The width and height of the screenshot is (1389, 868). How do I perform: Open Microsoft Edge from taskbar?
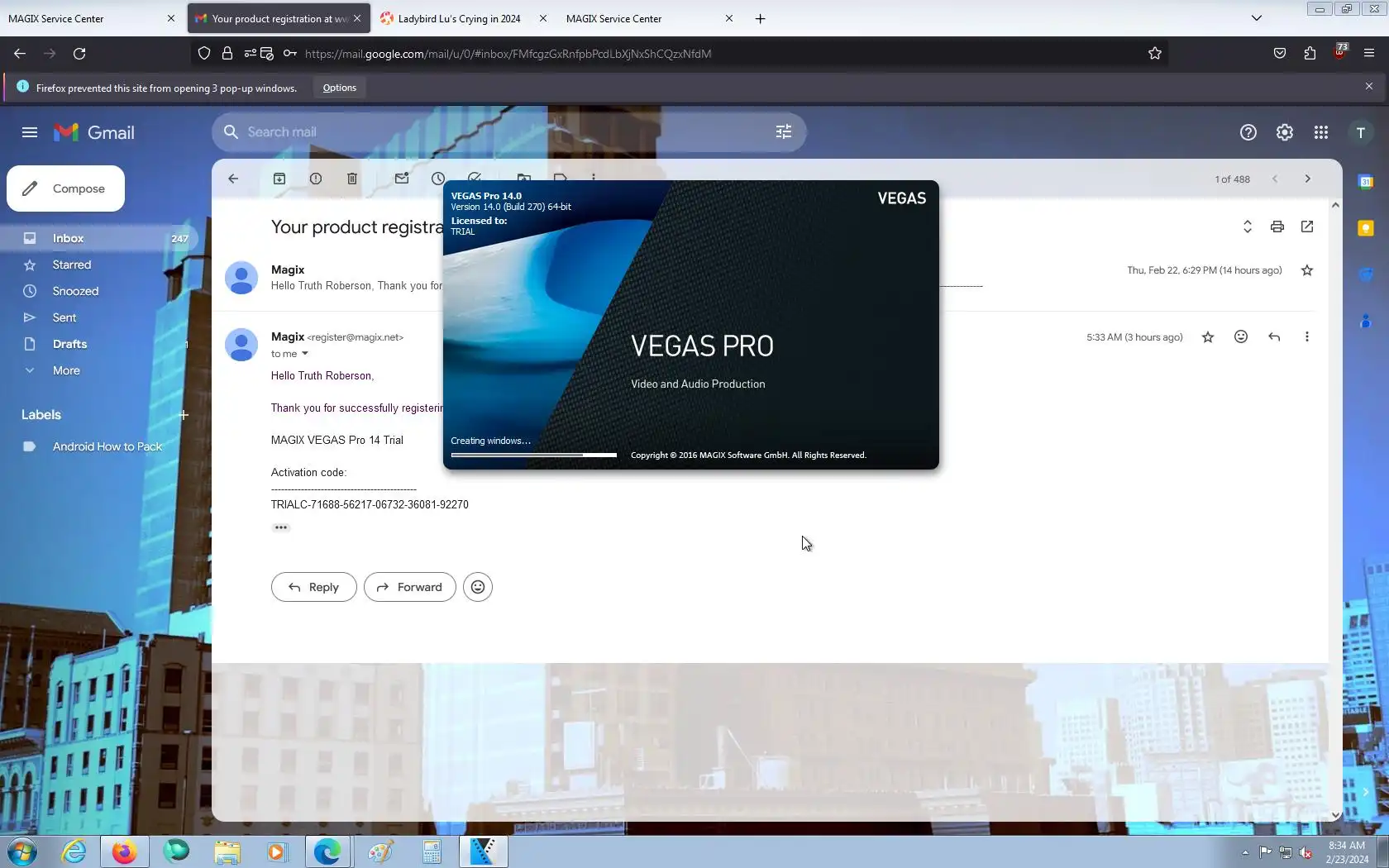click(327, 851)
